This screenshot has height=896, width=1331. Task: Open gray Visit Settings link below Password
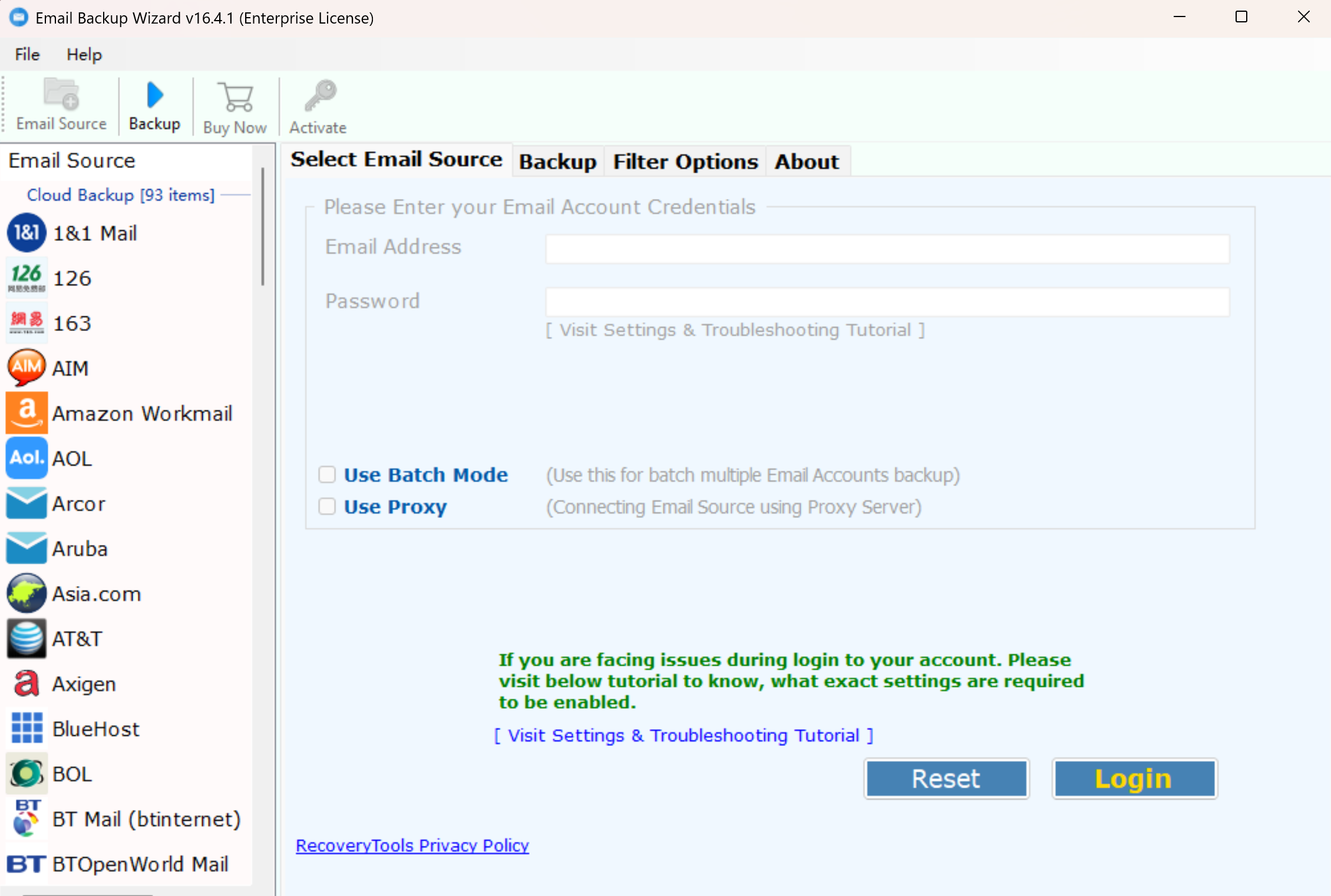[735, 330]
